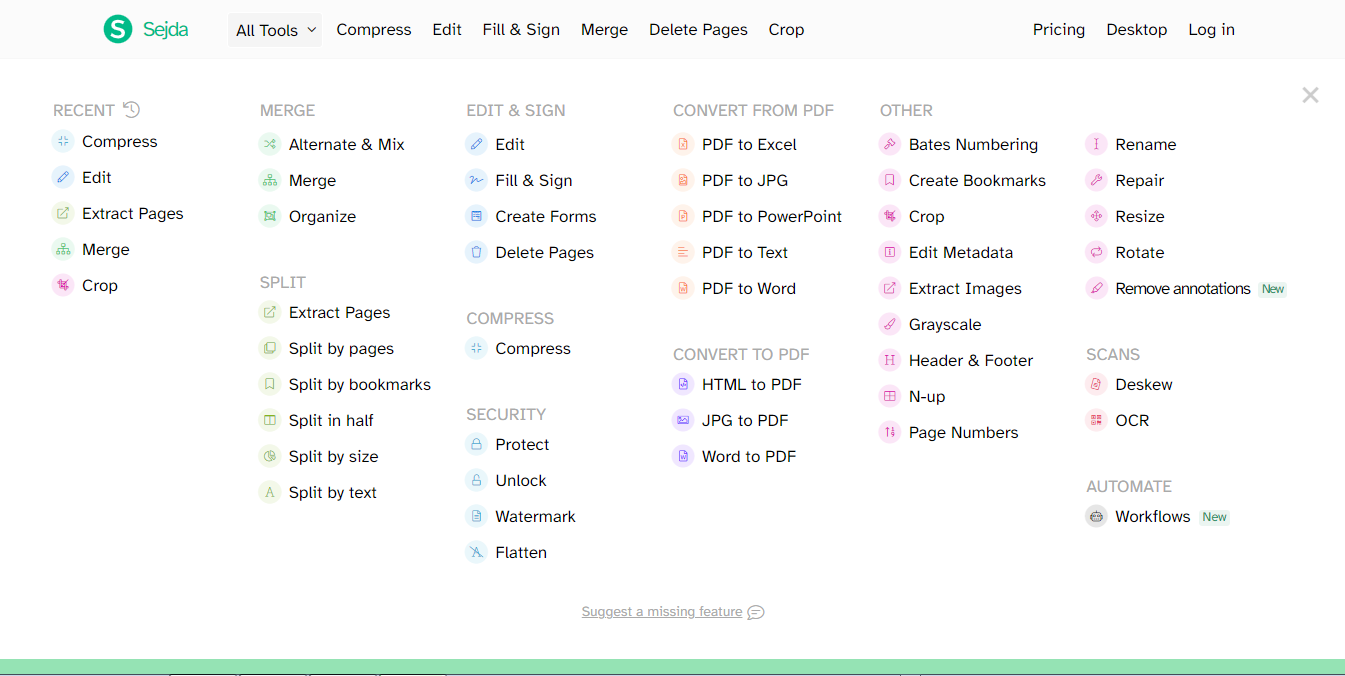Open Edit in the top navigation
The width and height of the screenshot is (1345, 676).
447,30
